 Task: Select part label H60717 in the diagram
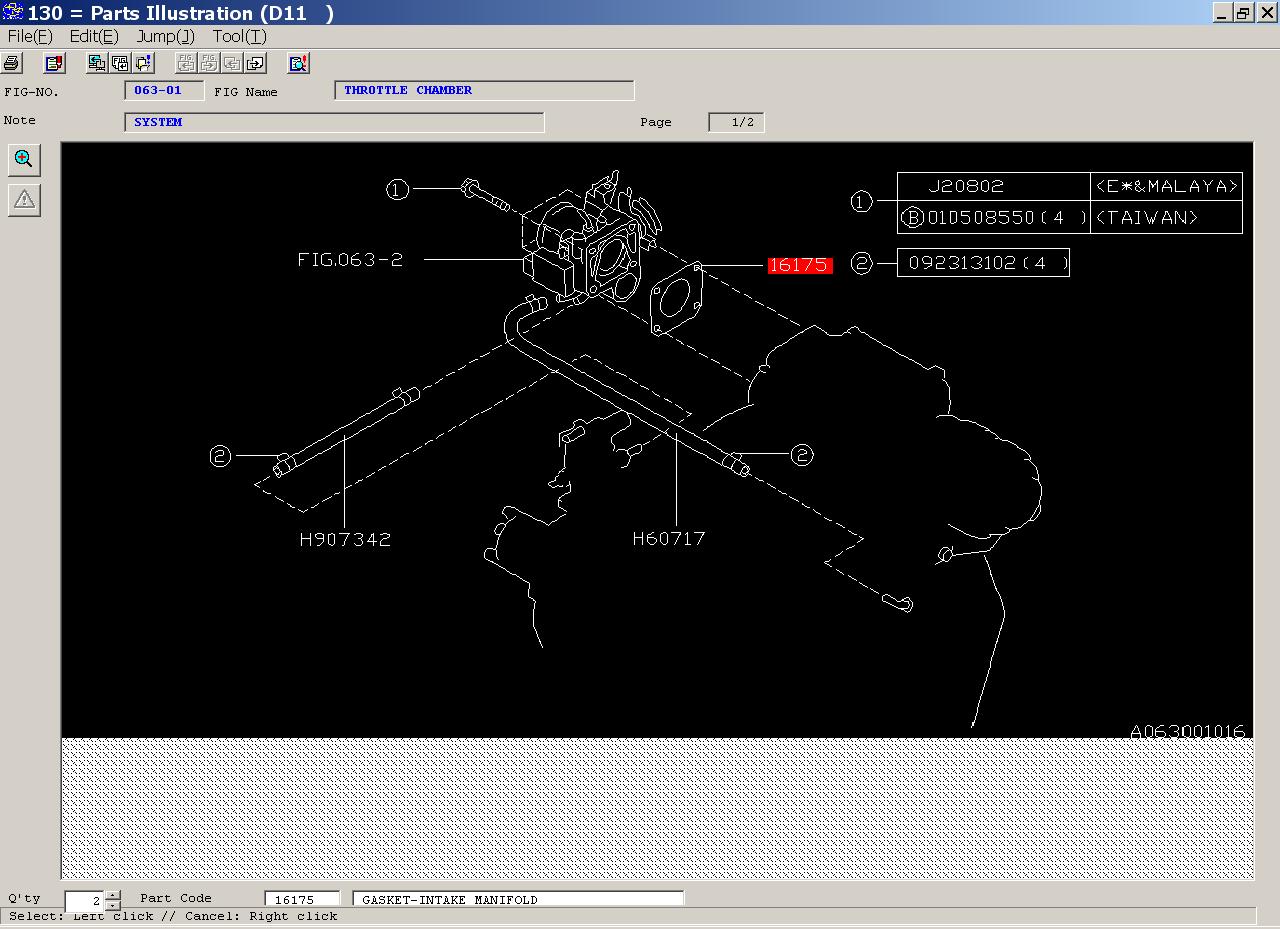coord(669,538)
